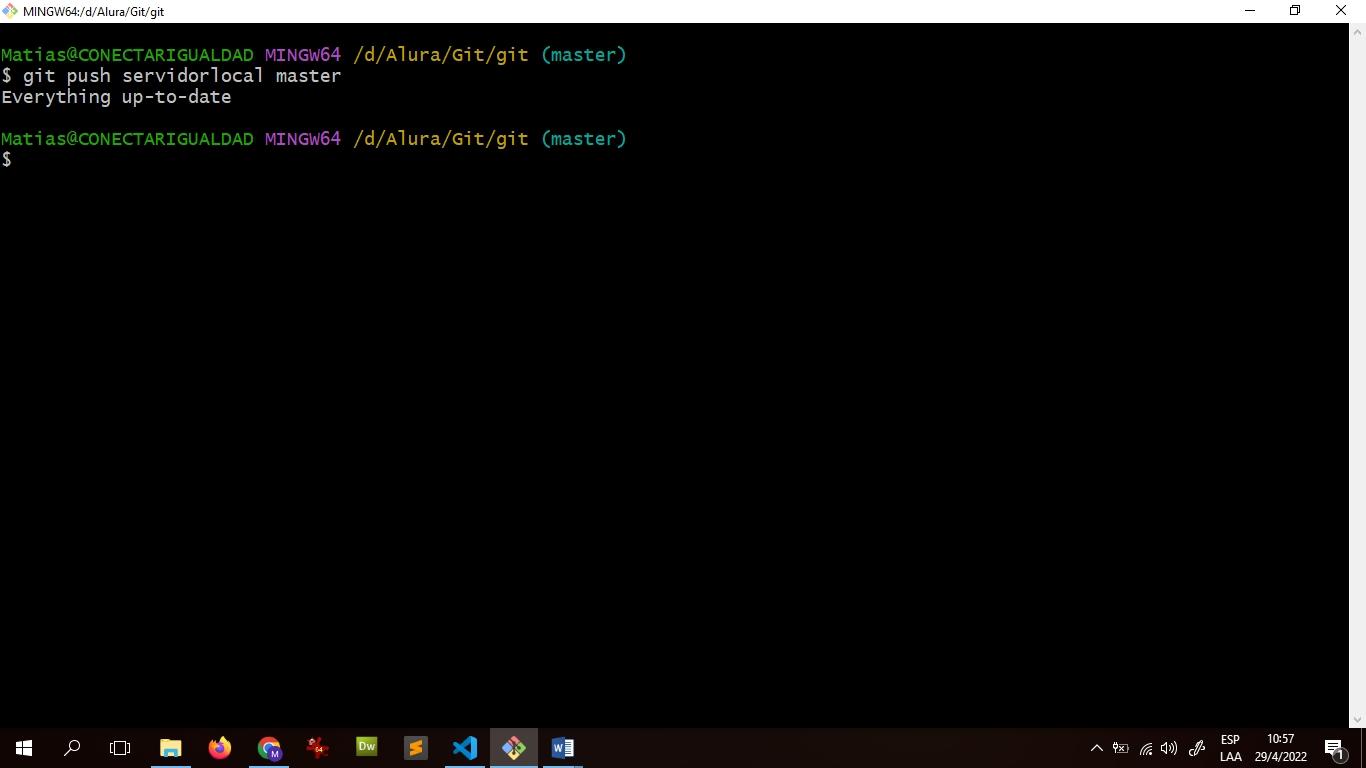Image resolution: width=1366 pixels, height=768 pixels.
Task: Launch Firefox from the taskbar
Action: click(220, 748)
